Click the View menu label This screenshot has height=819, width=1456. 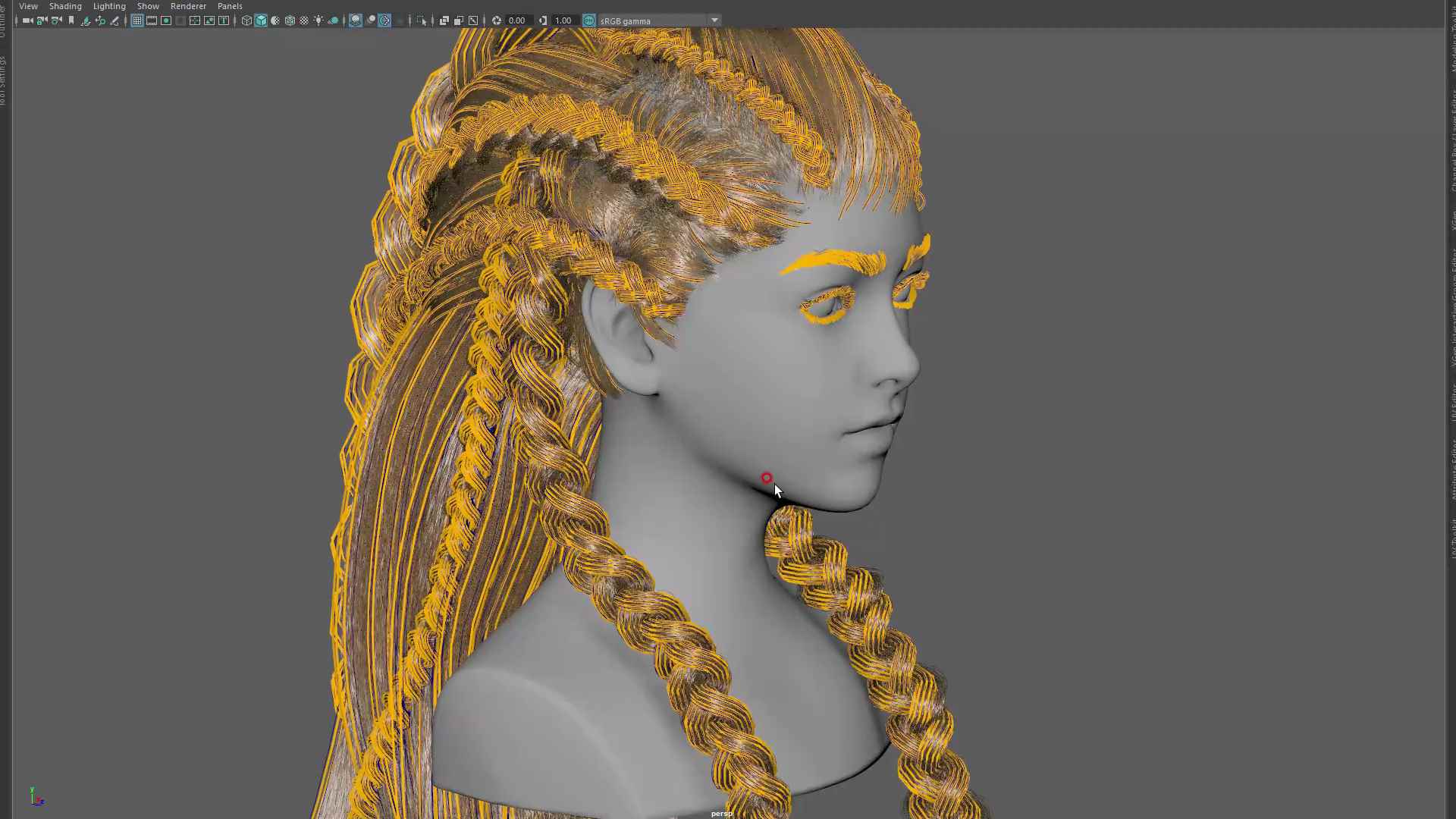pos(28,6)
